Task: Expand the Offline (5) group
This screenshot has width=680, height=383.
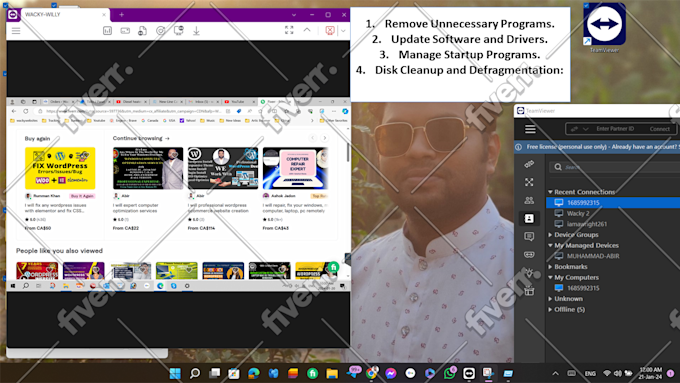Action: [550, 309]
